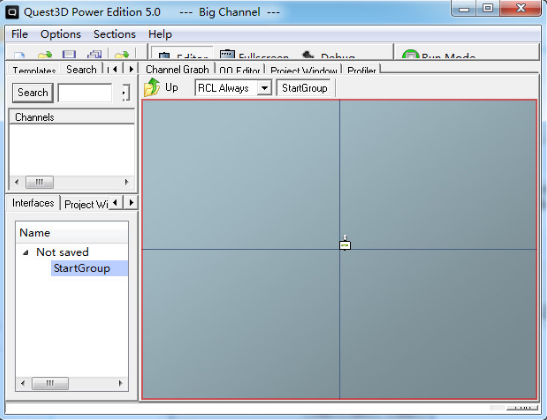
Task: Click the StartGroup button in toolbar
Action: pos(305,88)
